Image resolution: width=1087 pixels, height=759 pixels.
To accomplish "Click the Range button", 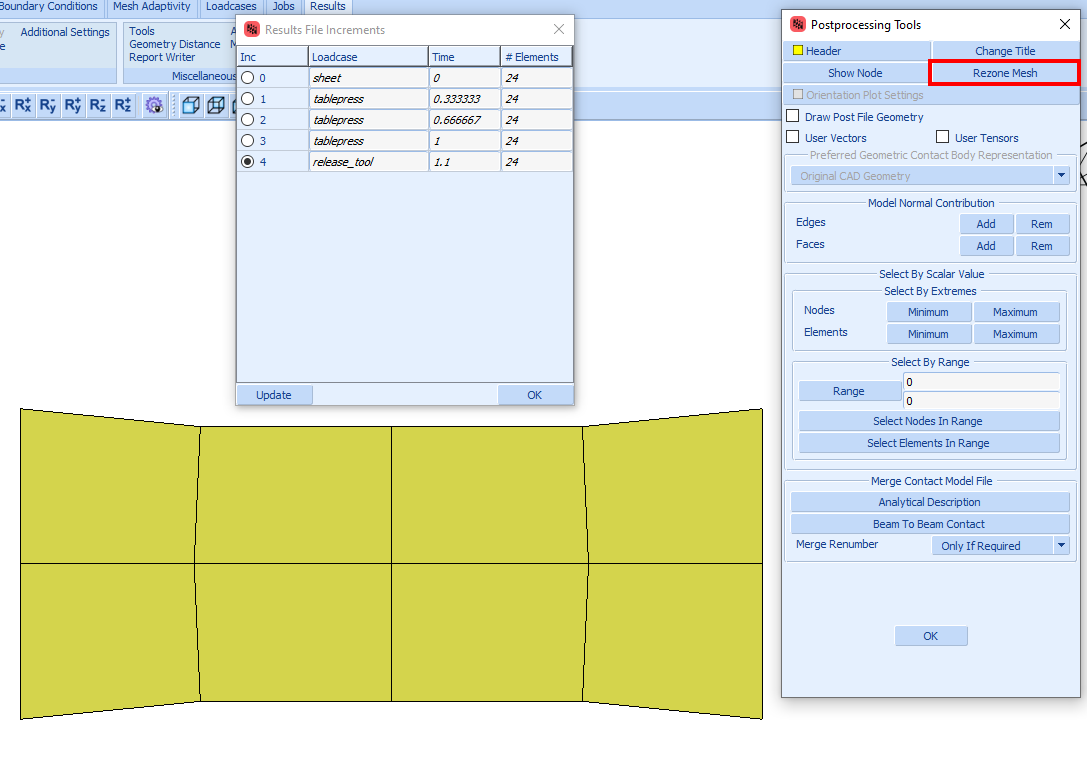I will click(x=849, y=391).
